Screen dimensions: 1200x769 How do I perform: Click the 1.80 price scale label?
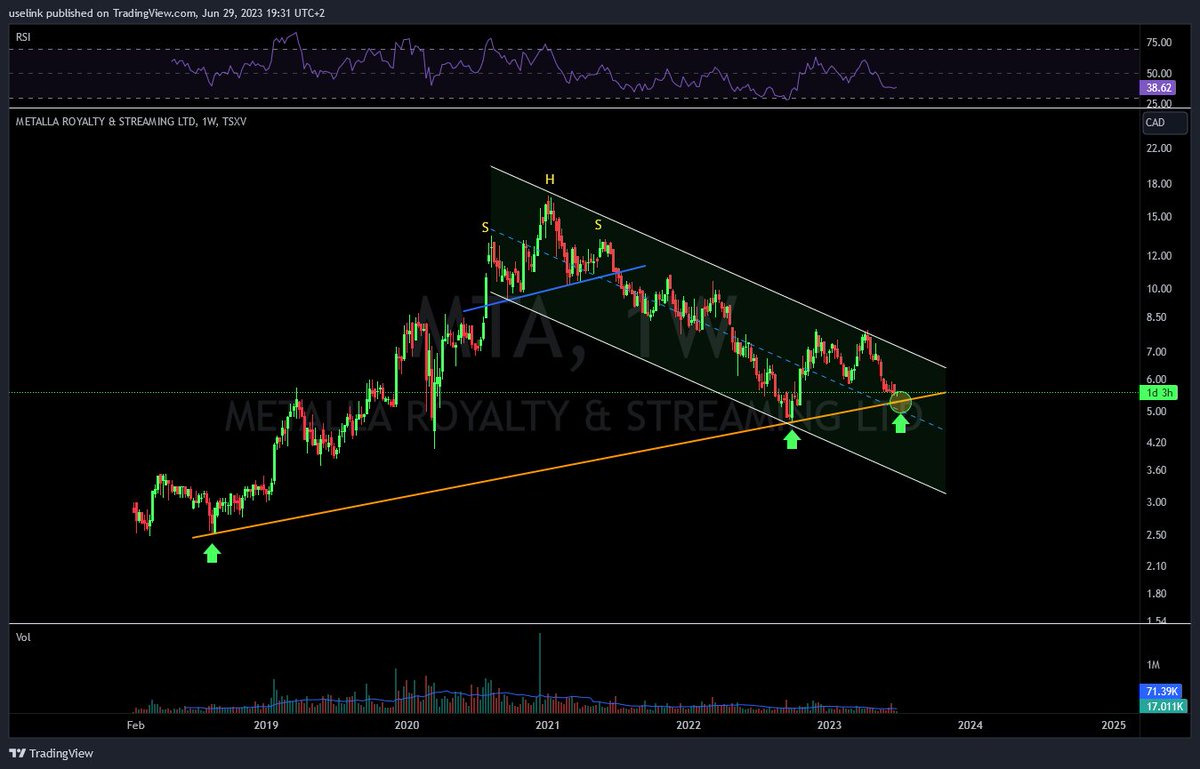1159,594
